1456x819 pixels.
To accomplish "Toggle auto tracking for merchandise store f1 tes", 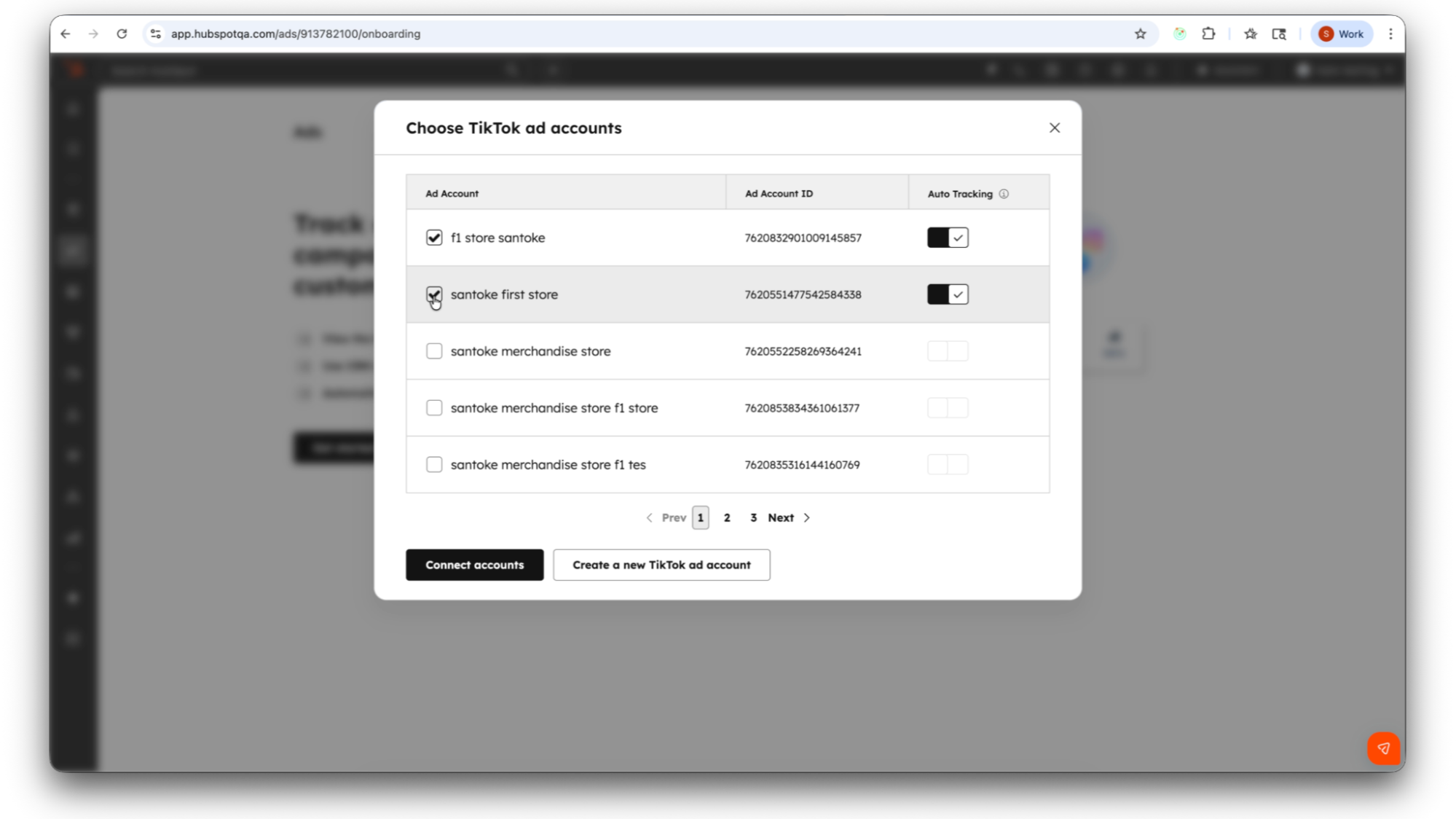I will [948, 465].
